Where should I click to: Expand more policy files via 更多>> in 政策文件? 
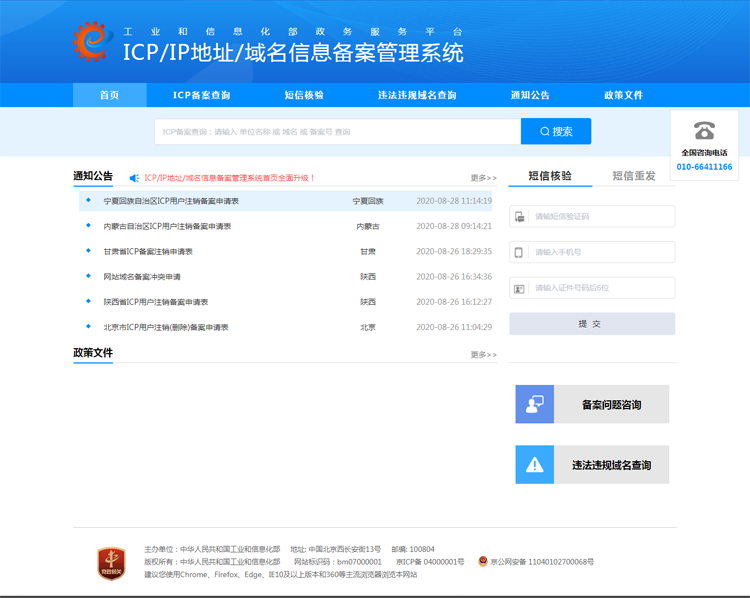point(483,355)
